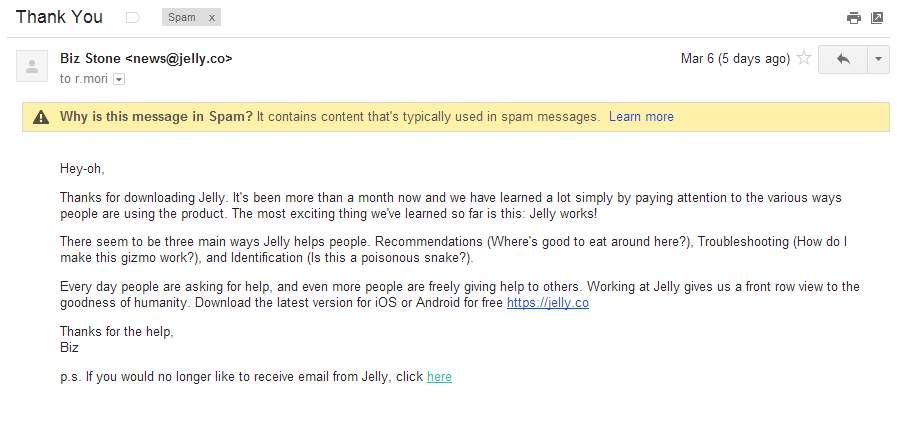This screenshot has width=904, height=422.
Task: Remove the Spam label with the x
Action: click(x=210, y=18)
